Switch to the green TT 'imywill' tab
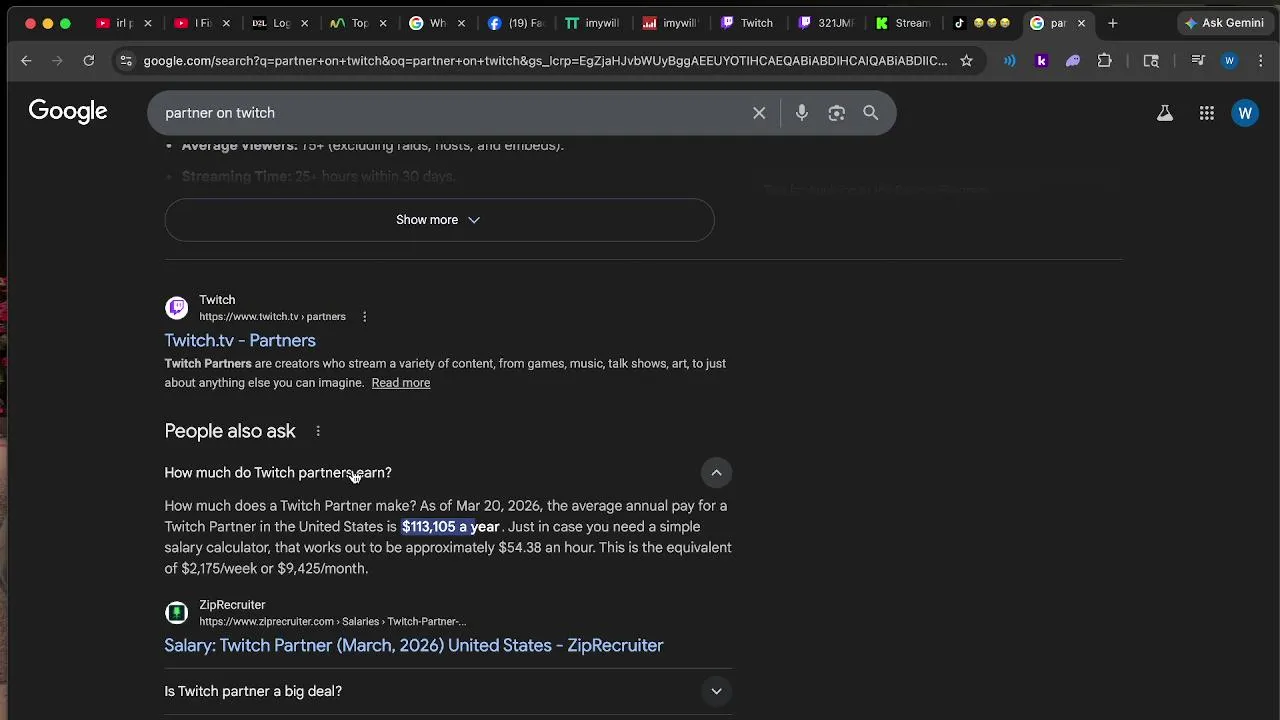 click(x=592, y=23)
